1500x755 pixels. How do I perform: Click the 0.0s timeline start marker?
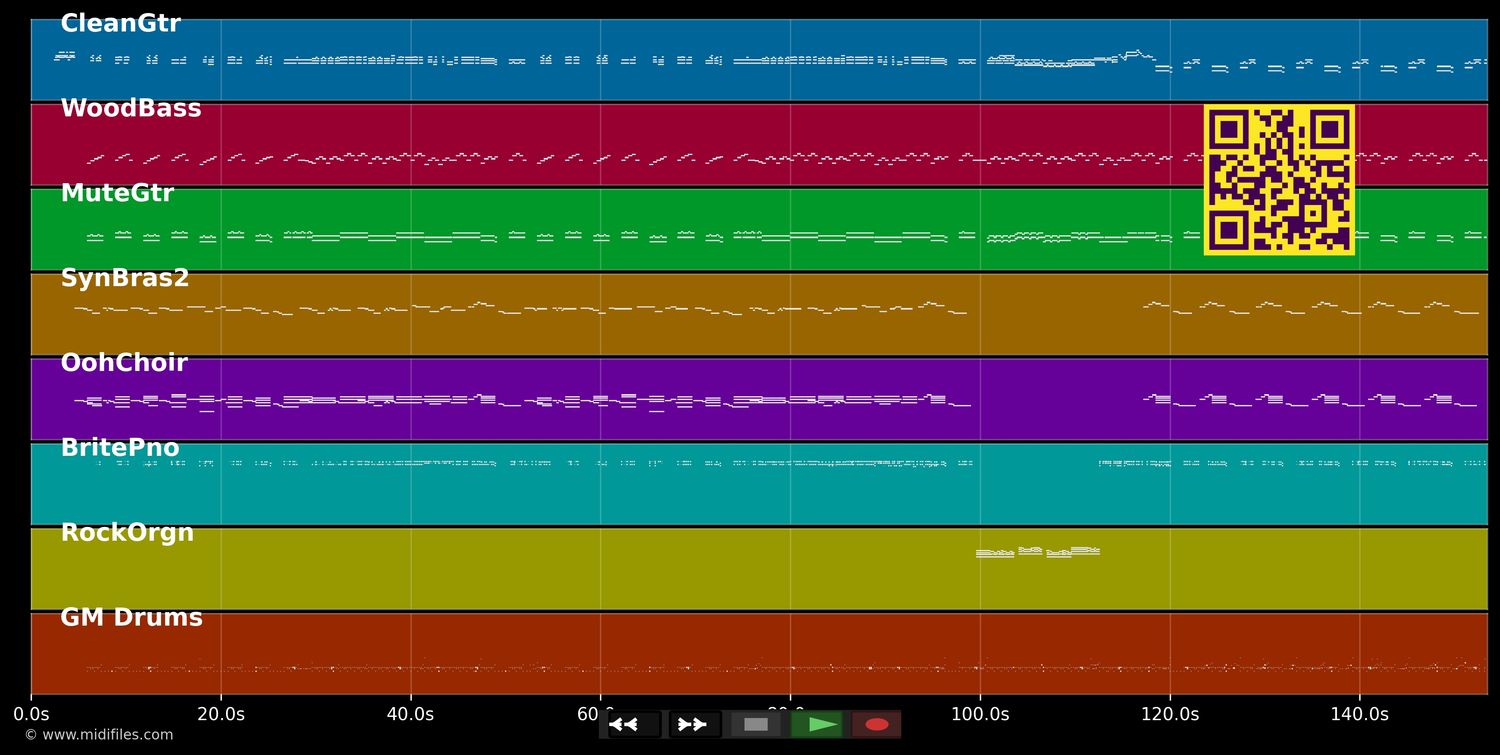click(x=31, y=714)
